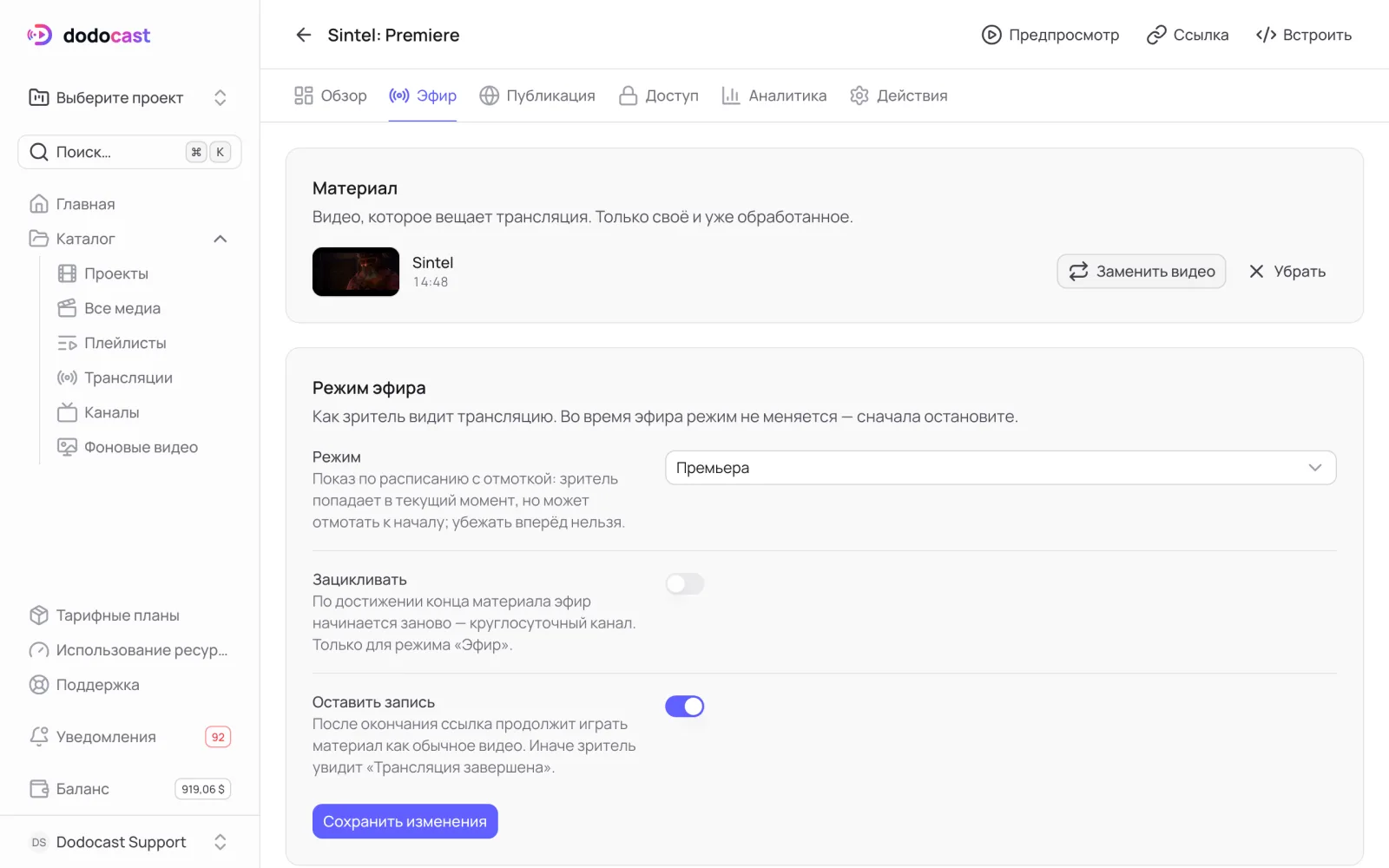Open Тарифные планы page
The width and height of the screenshot is (1389, 868).
pyautogui.click(x=129, y=615)
